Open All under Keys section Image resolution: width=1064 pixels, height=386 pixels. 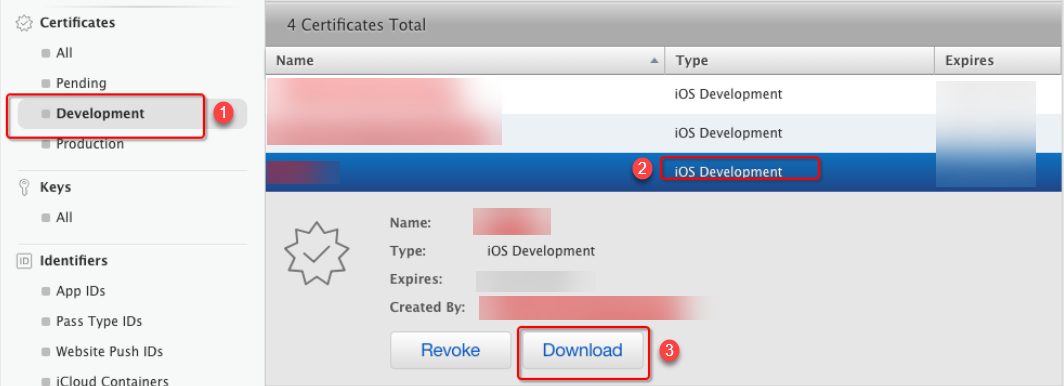tap(64, 218)
